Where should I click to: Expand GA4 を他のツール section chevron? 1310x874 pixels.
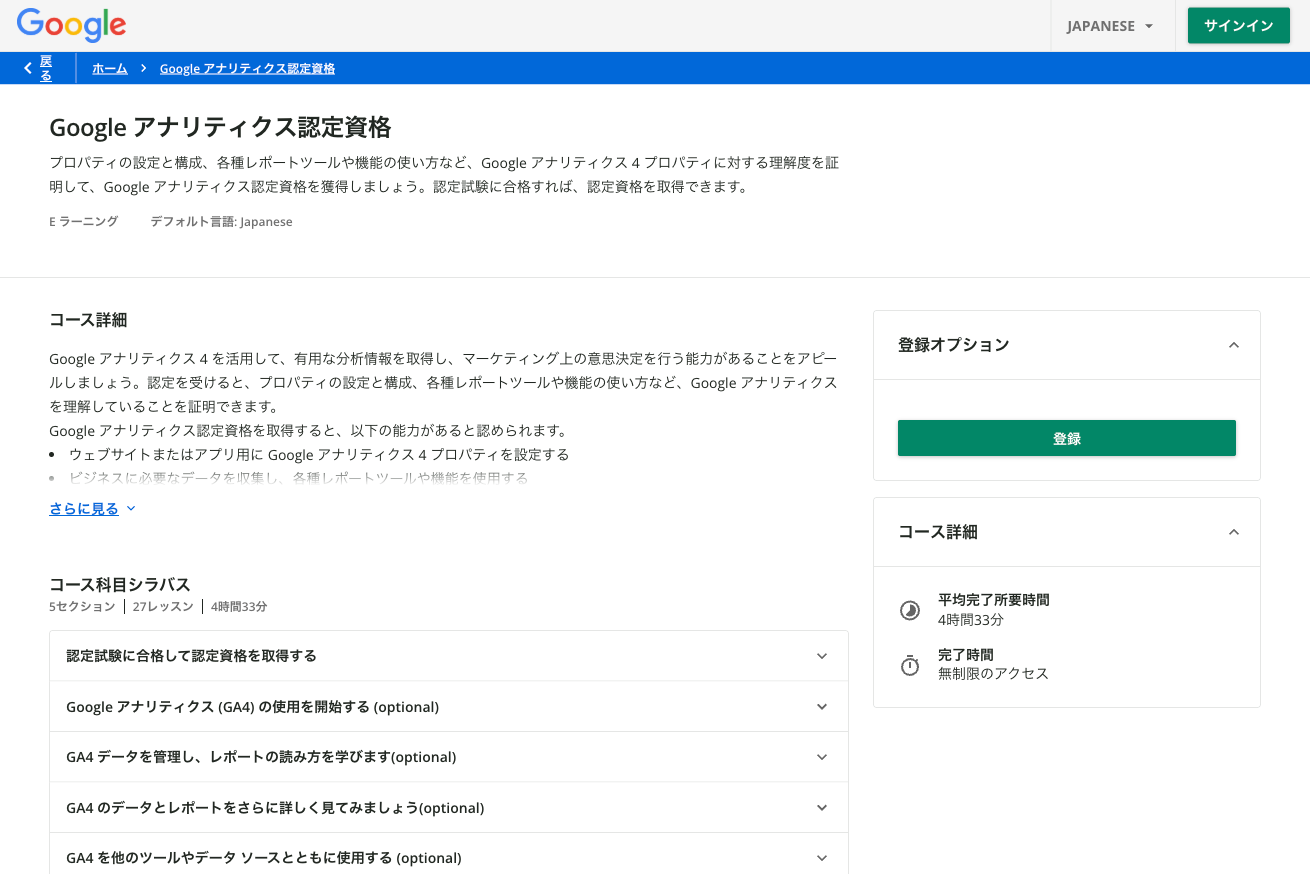point(821,858)
